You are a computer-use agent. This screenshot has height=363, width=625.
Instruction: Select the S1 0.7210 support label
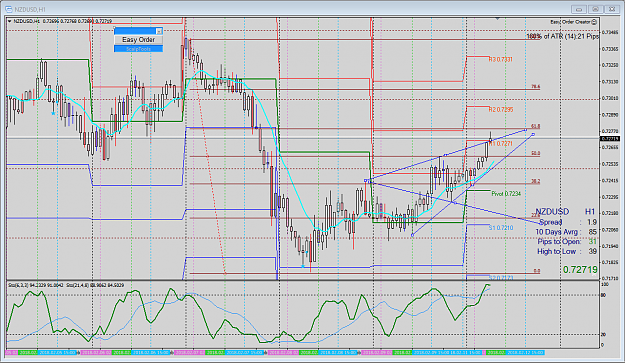click(x=501, y=228)
